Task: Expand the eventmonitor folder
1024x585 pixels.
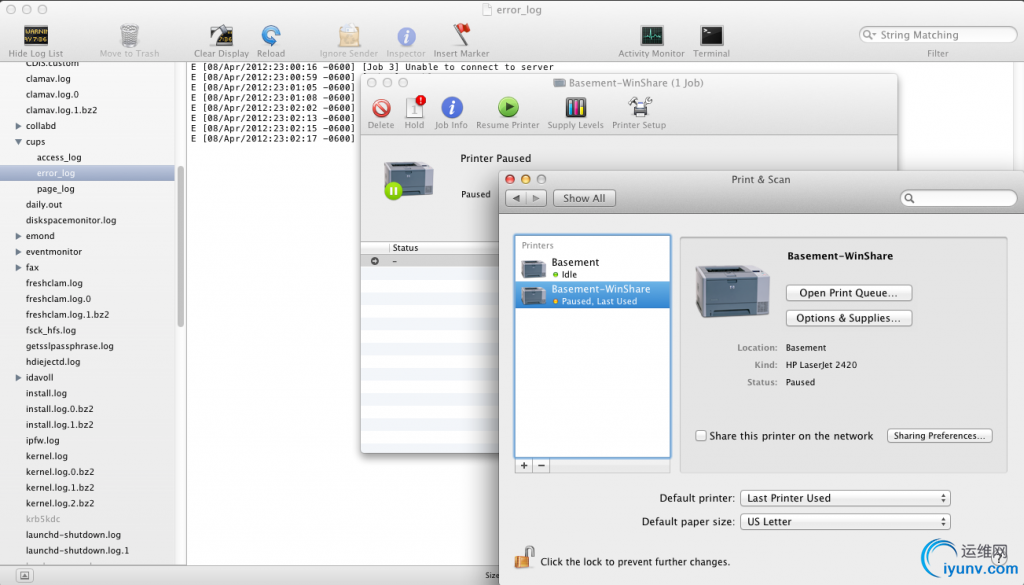Action: click(18, 251)
